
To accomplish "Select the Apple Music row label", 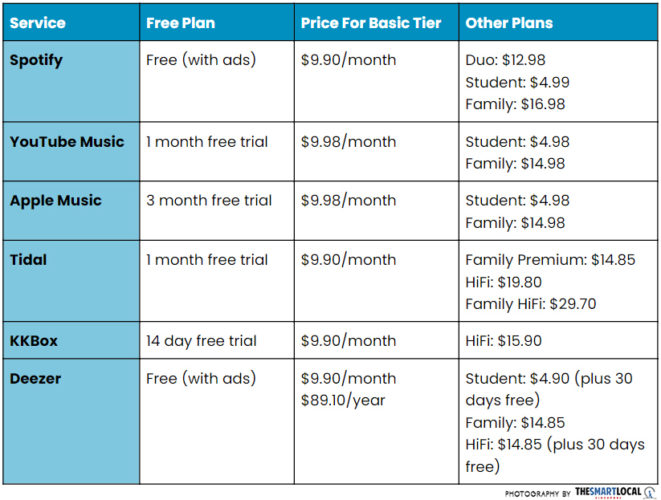I will coord(56,201).
